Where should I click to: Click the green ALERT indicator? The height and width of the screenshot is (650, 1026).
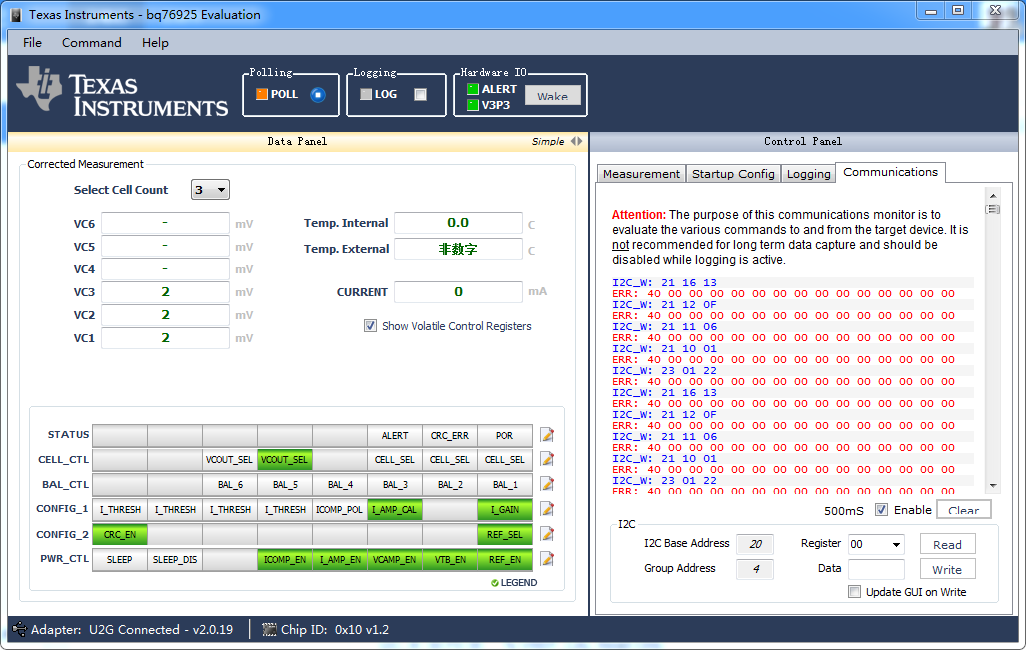click(x=472, y=89)
